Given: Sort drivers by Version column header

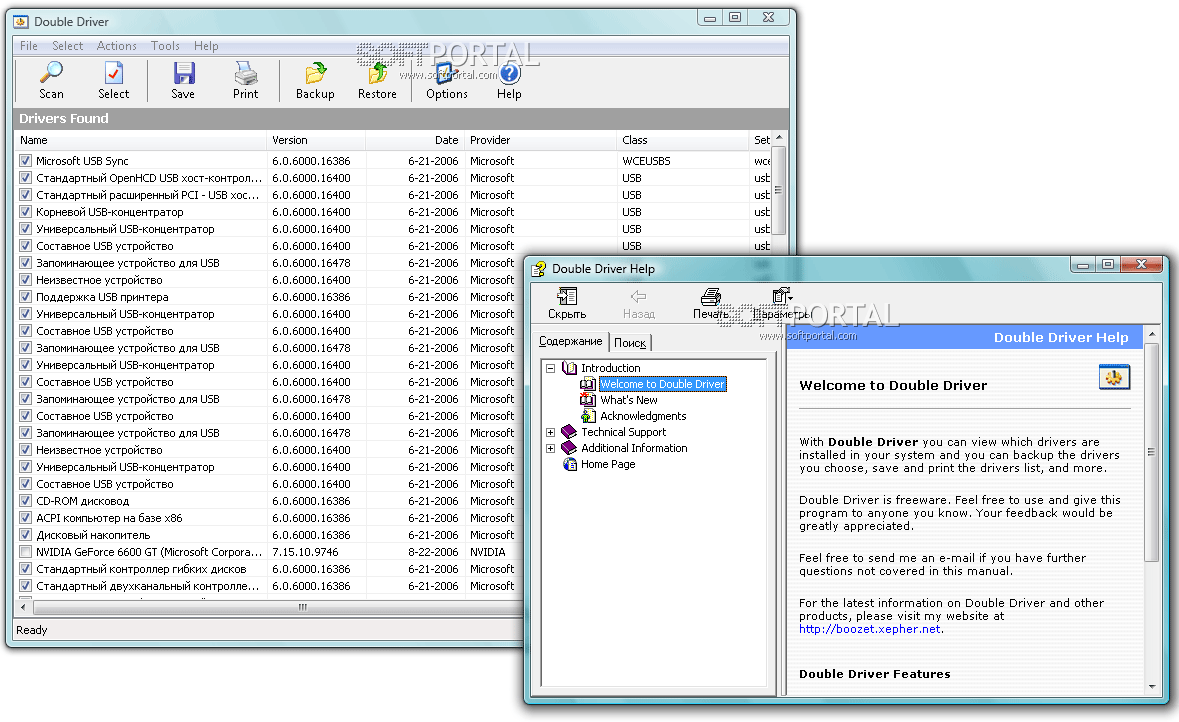Looking at the screenshot, I should coord(316,140).
